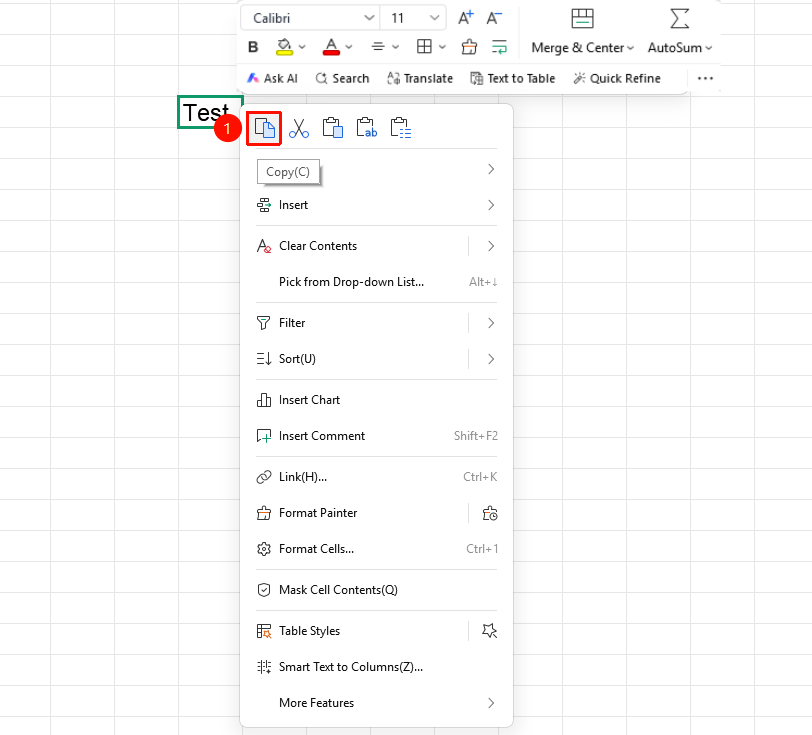Click the Text to Table button
The width and height of the screenshot is (812, 735).
(513, 78)
